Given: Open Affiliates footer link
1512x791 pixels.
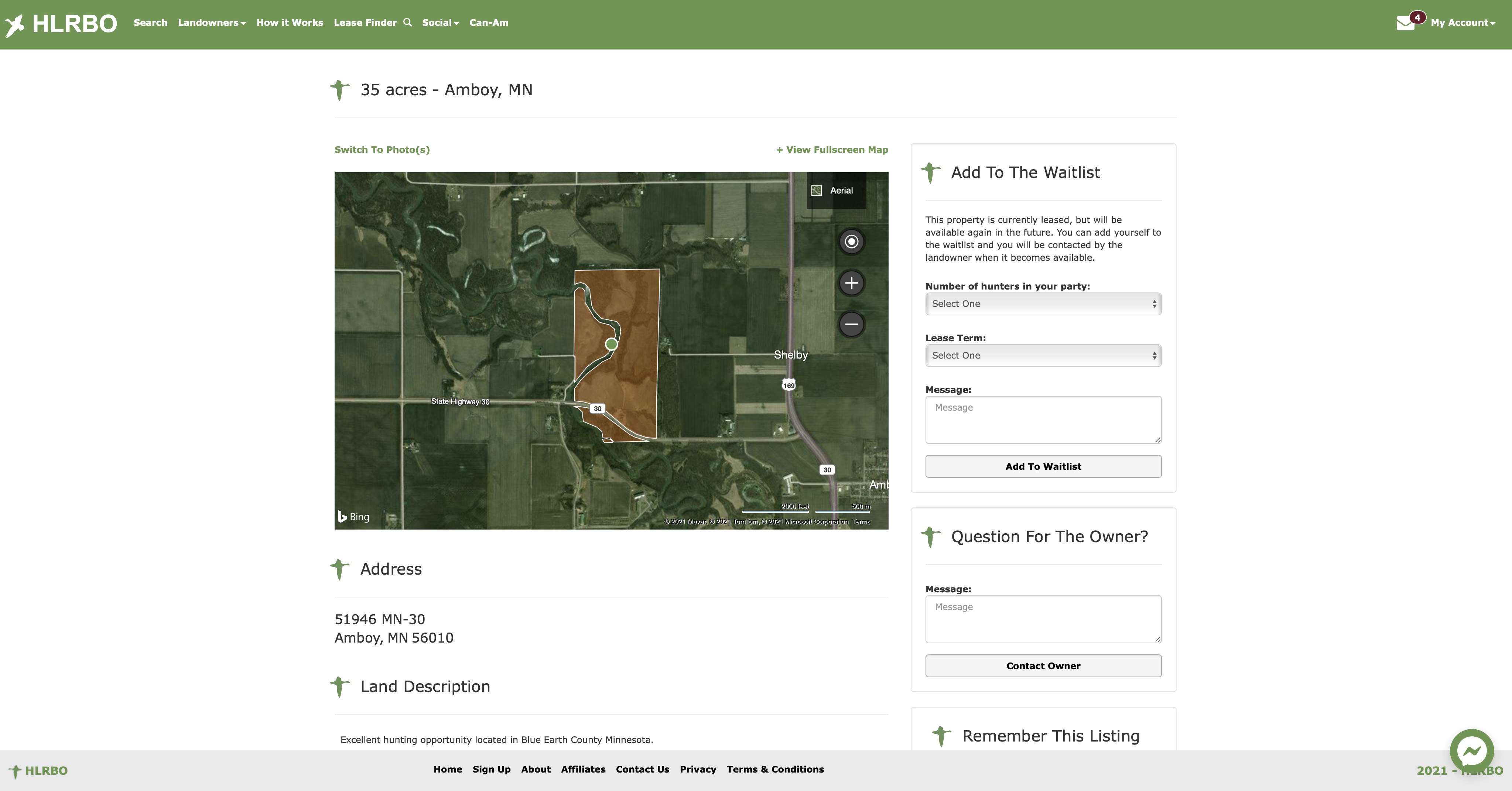Looking at the screenshot, I should 583,769.
